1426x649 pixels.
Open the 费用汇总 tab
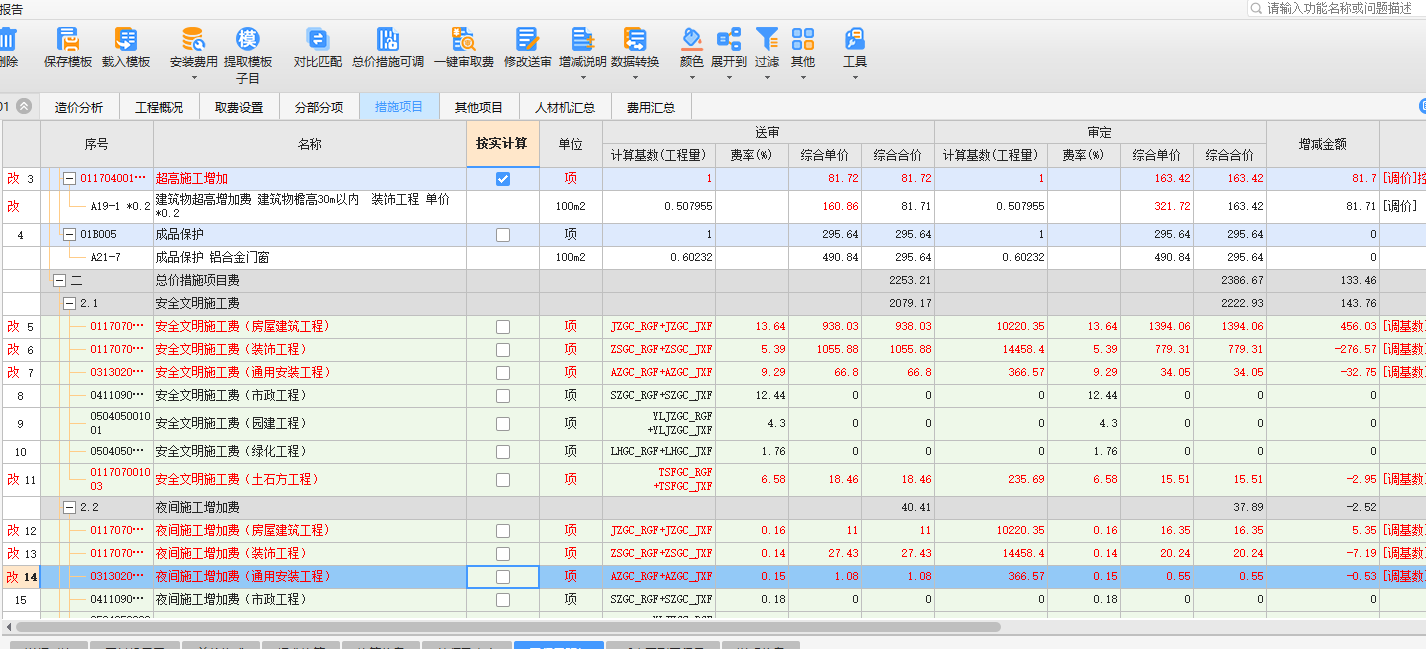pos(651,107)
